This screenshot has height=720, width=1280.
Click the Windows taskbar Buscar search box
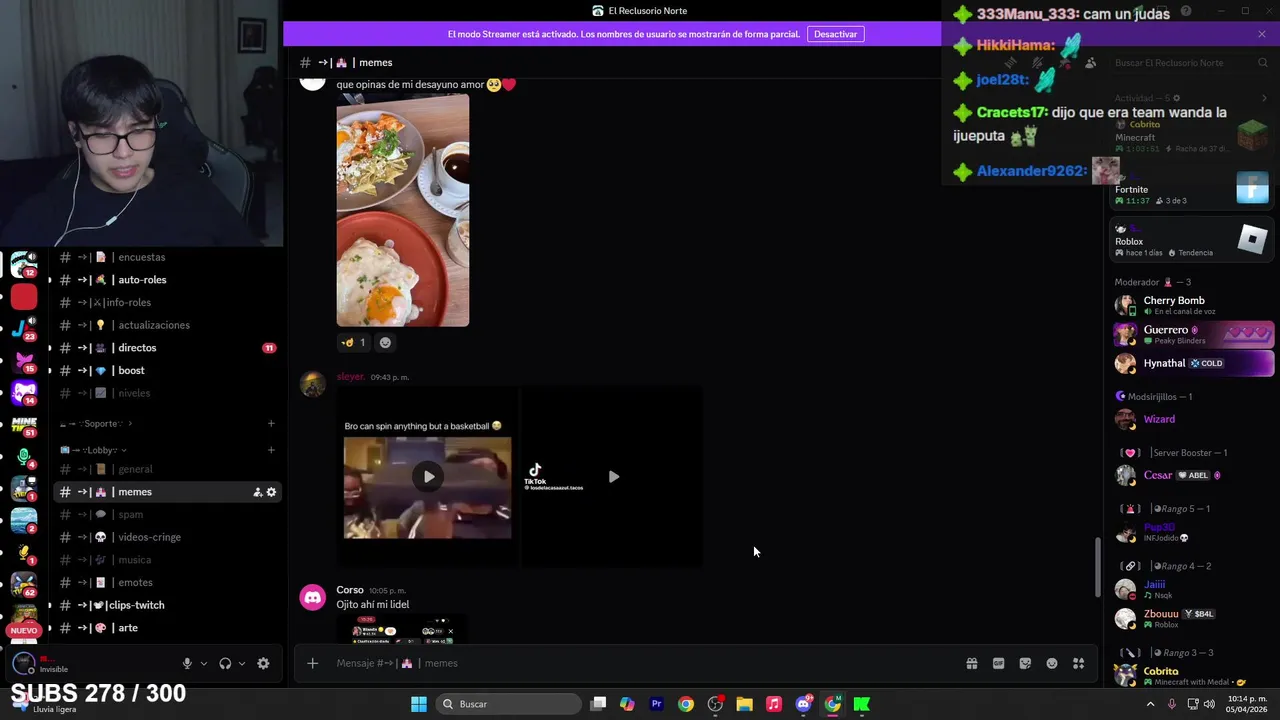pos(509,704)
